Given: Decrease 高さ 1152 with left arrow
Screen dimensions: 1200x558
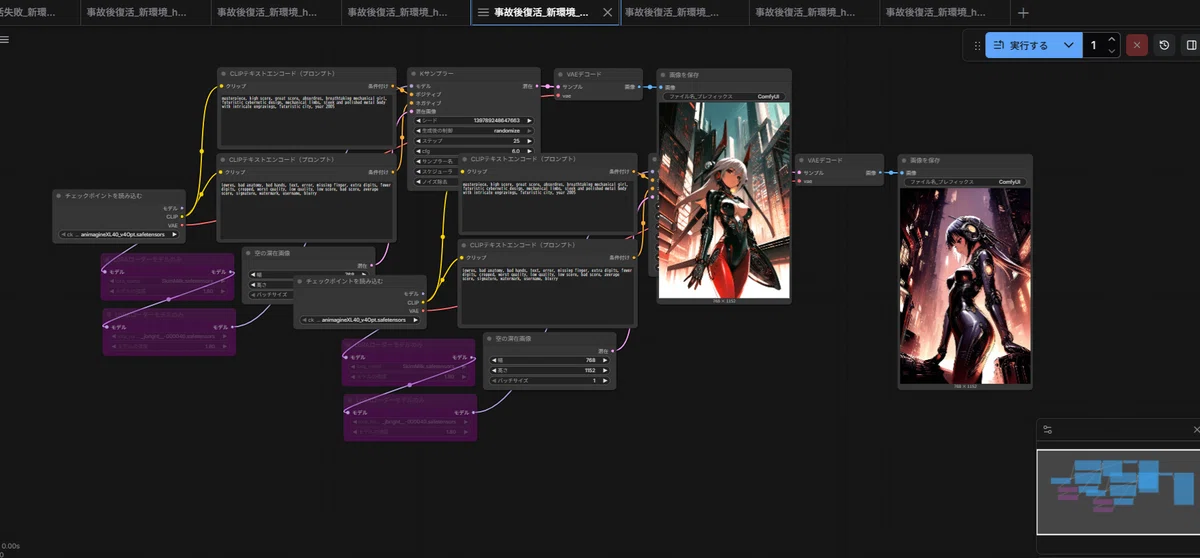Looking at the screenshot, I should [494, 370].
